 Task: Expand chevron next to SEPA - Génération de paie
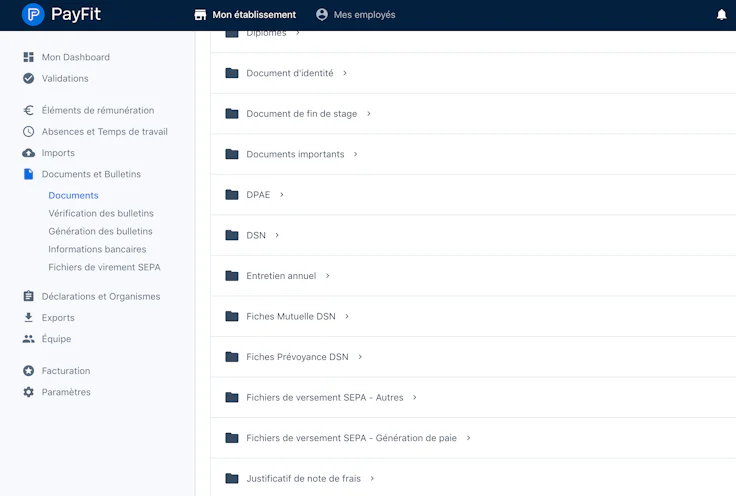468,438
